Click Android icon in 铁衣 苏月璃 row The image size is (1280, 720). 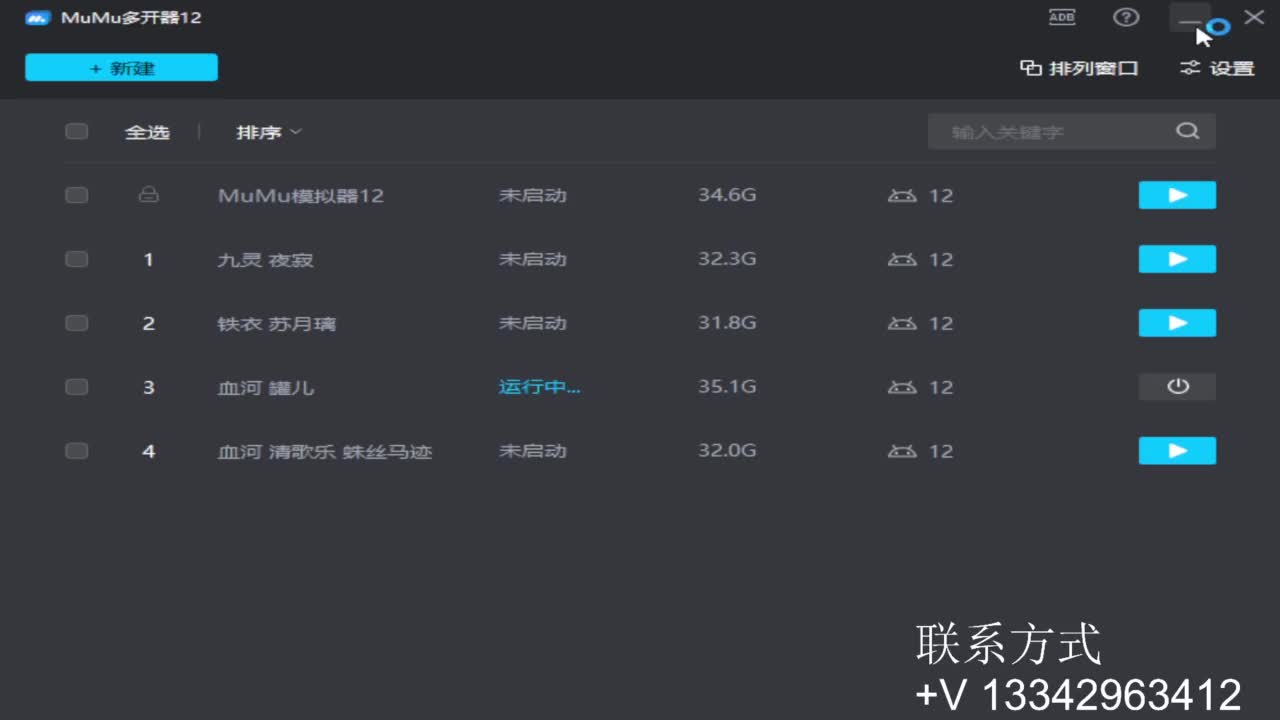[902, 323]
